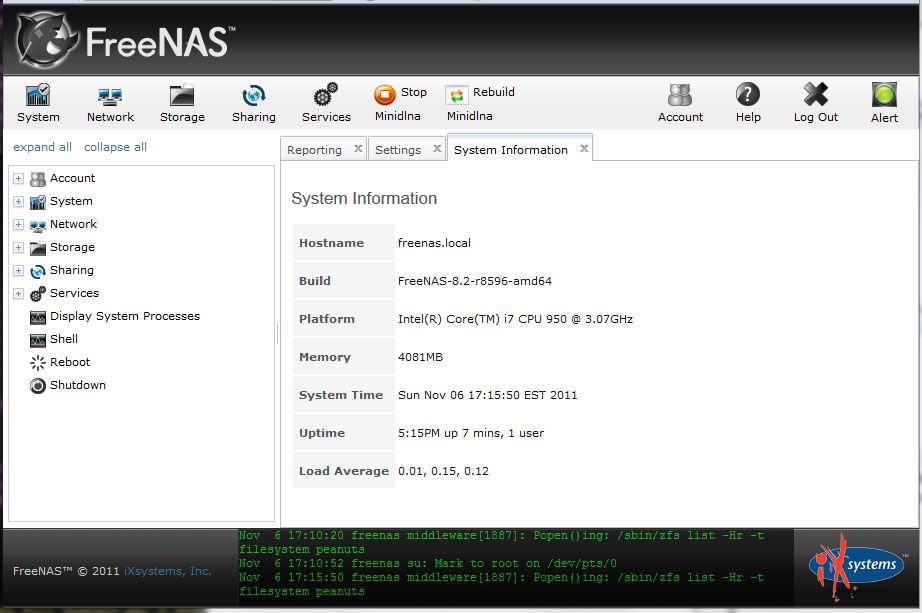922x613 pixels.
Task: Click collapse all link
Action: click(x=115, y=147)
